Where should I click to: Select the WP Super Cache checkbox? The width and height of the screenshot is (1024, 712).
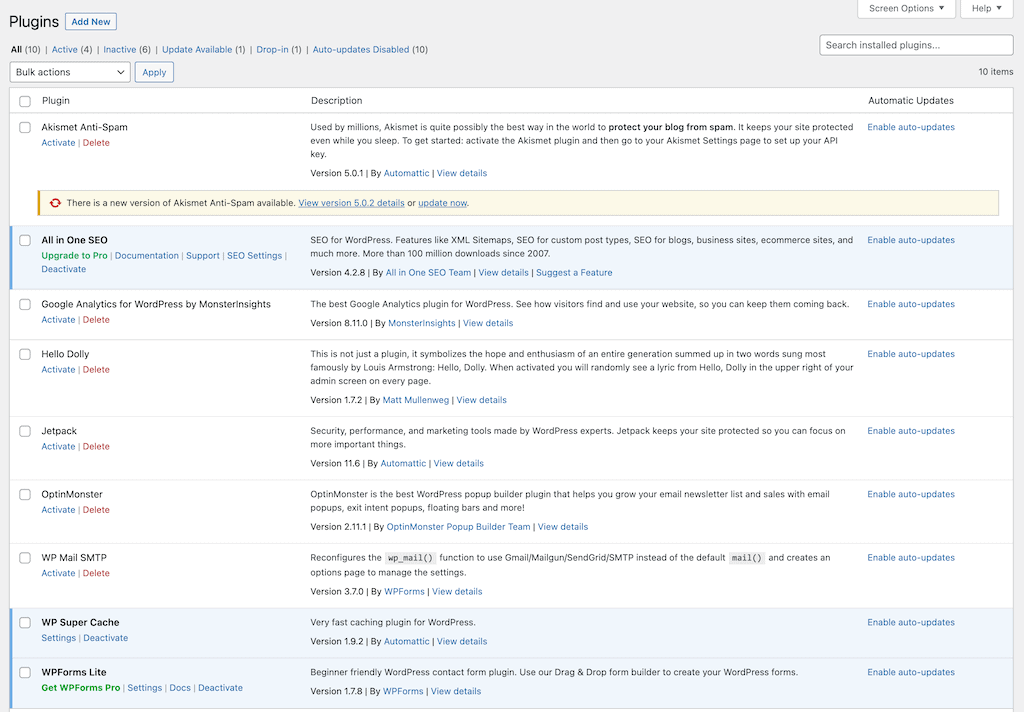click(x=25, y=623)
